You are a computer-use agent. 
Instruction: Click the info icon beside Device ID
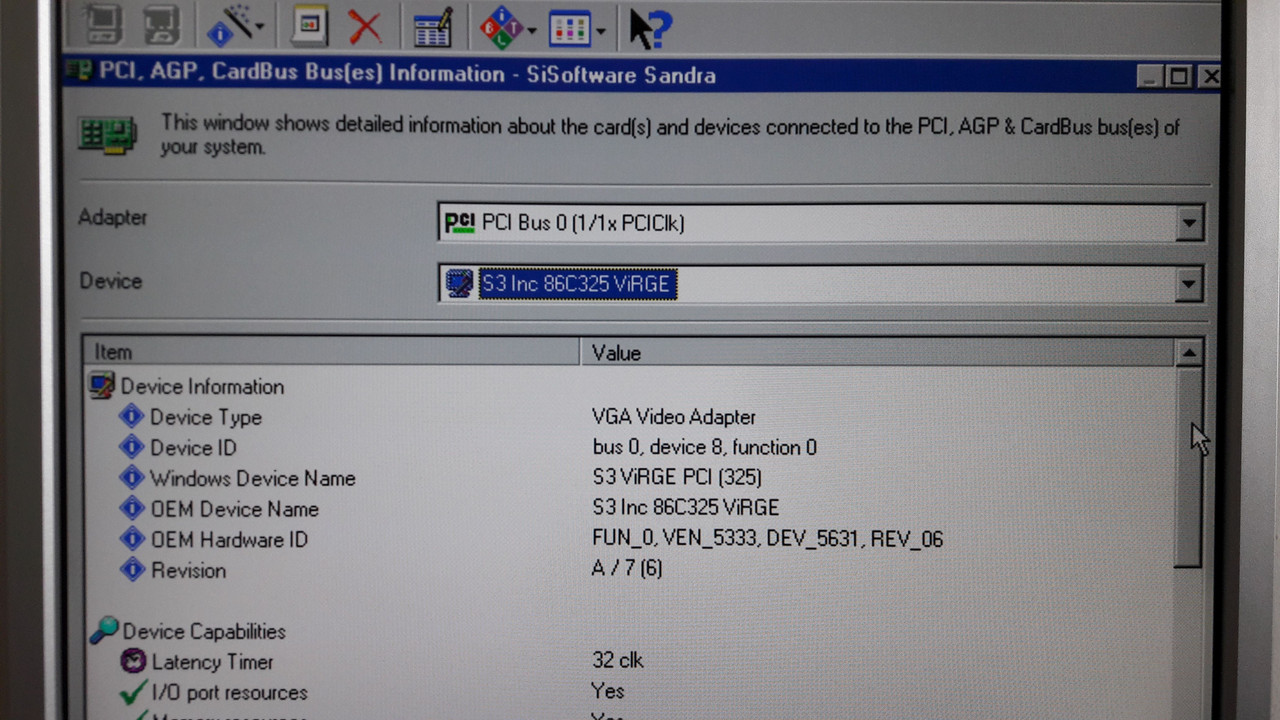pos(132,447)
